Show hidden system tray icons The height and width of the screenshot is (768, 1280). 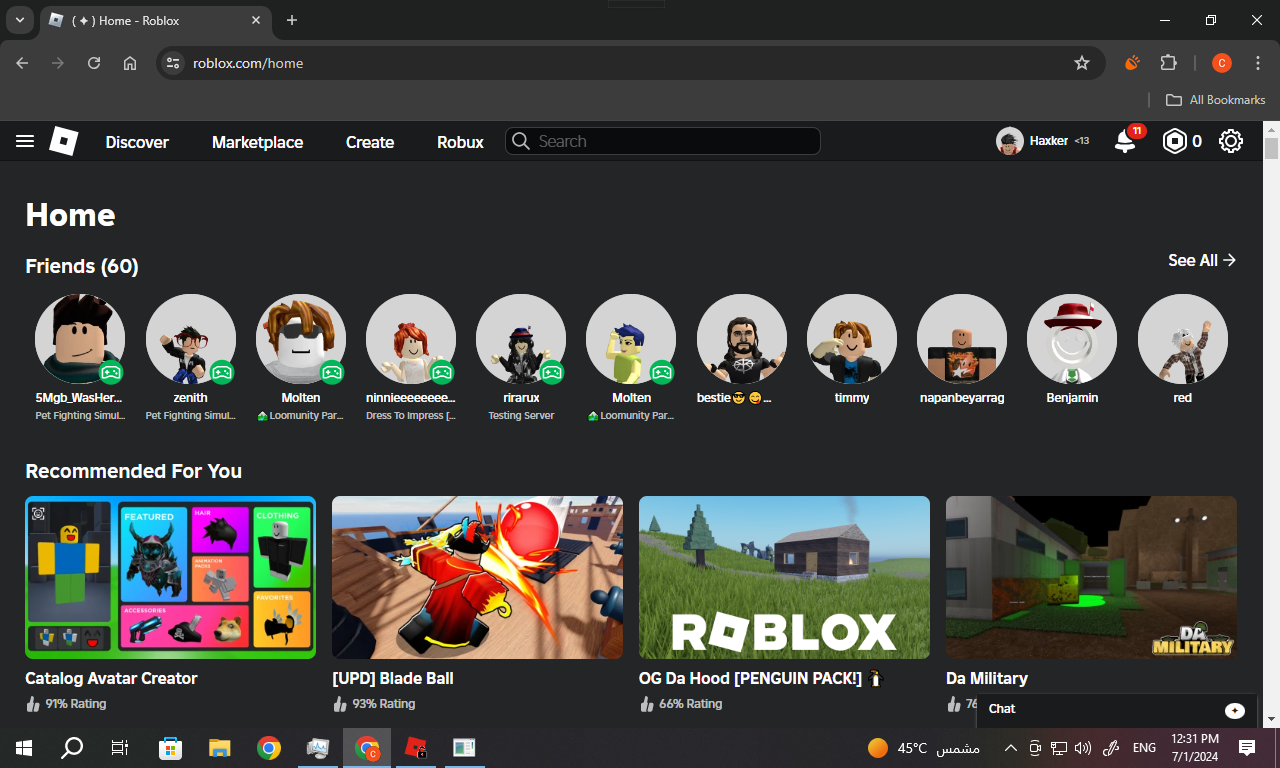[1011, 748]
